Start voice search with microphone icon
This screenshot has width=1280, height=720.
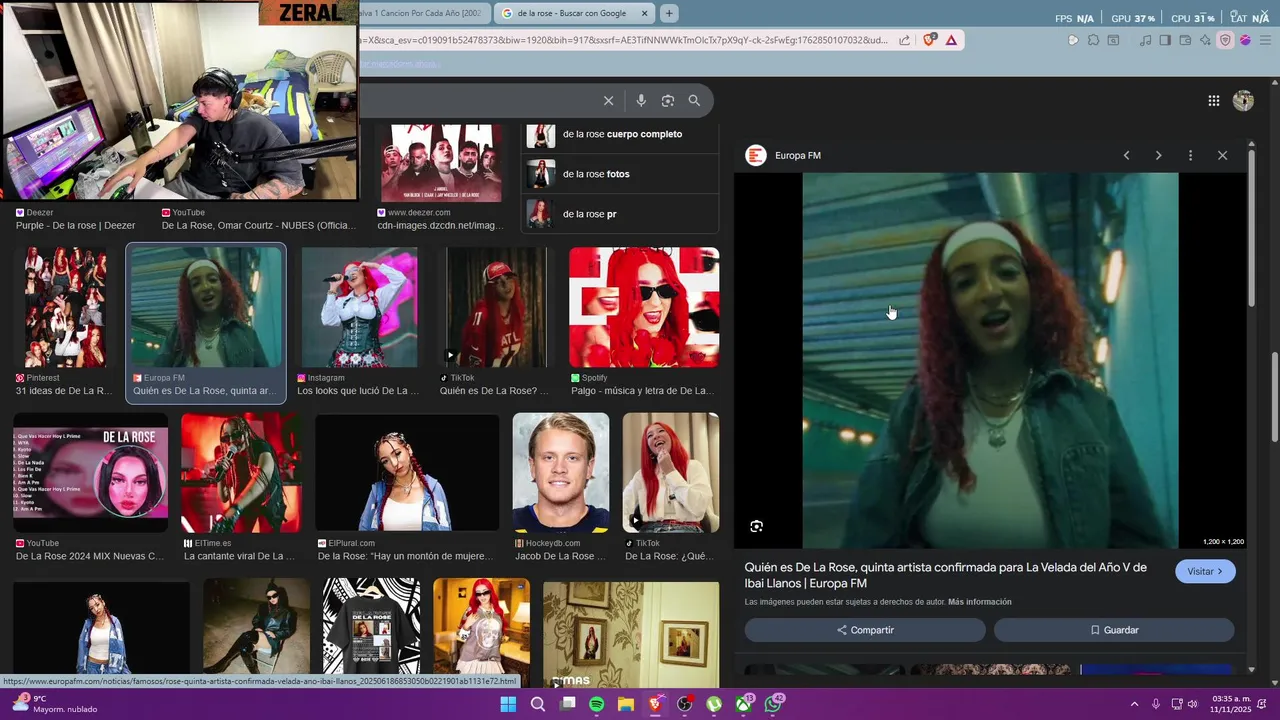point(641,101)
